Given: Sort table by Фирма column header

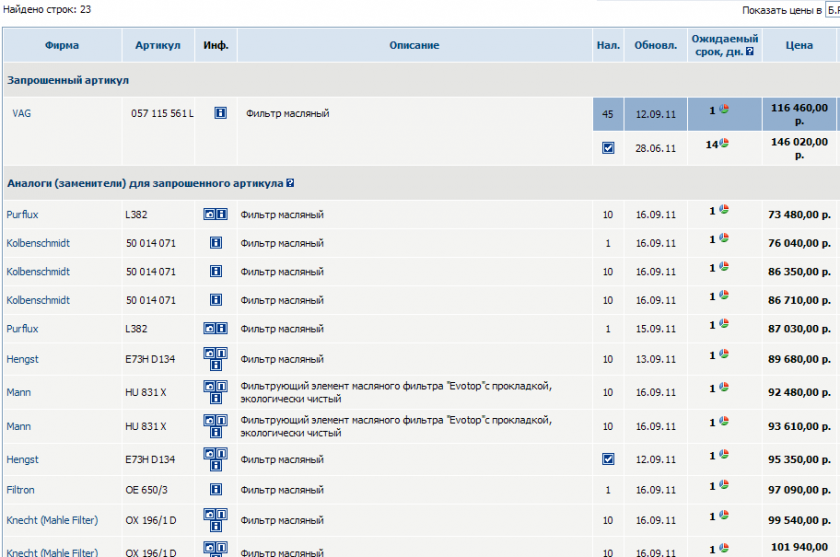Looking at the screenshot, I should coord(62,46).
